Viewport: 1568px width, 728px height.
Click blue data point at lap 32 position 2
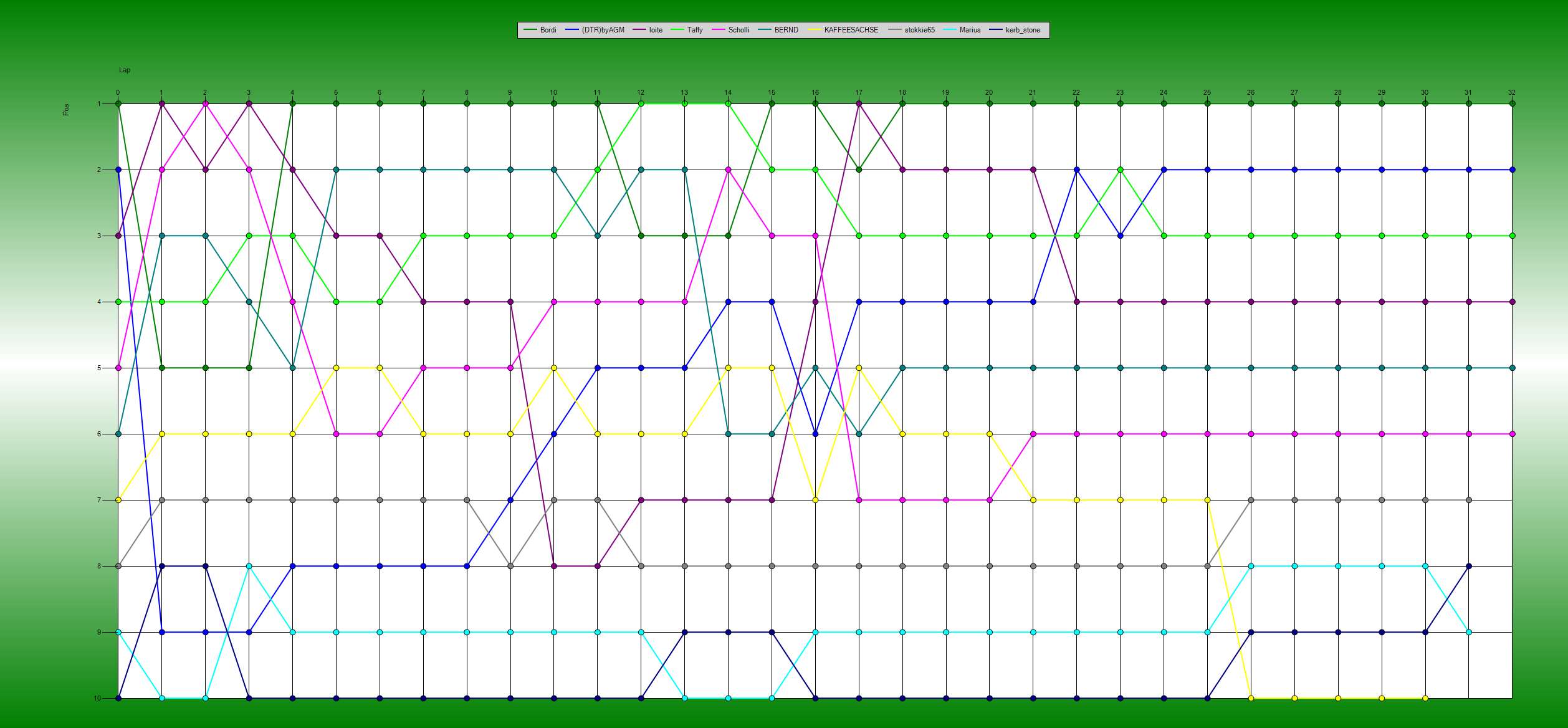pyautogui.click(x=1512, y=170)
